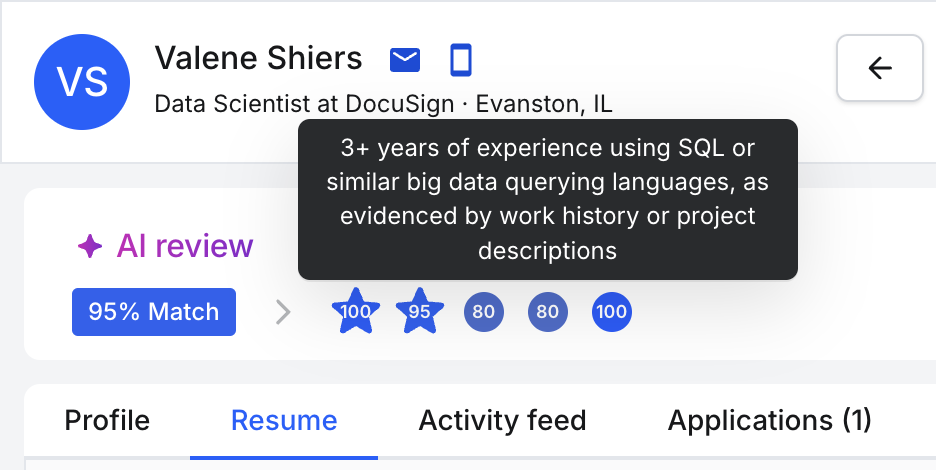Switch to the Resume tab
Image resolution: width=936 pixels, height=470 pixels.
tap(284, 420)
